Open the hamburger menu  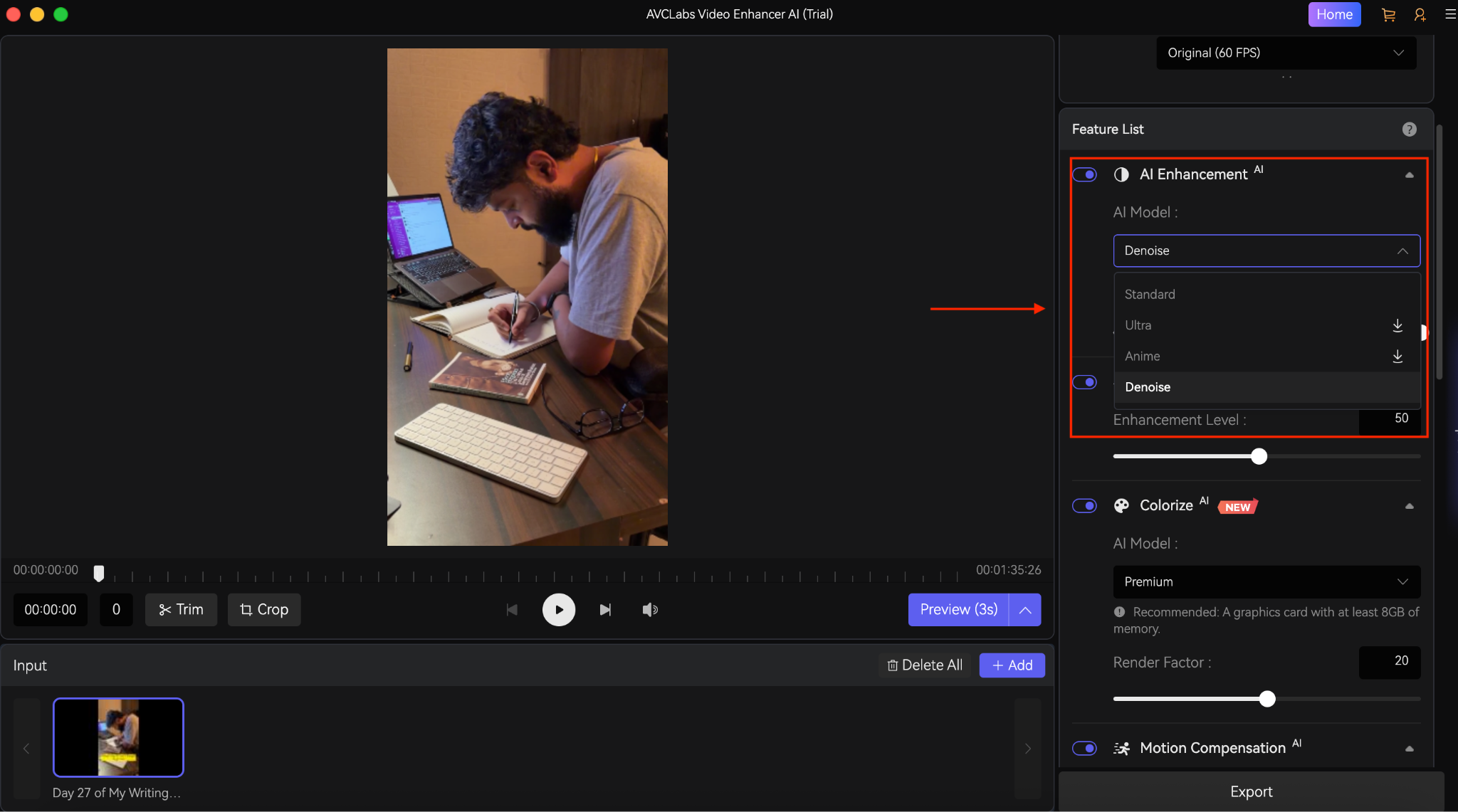tap(1450, 14)
